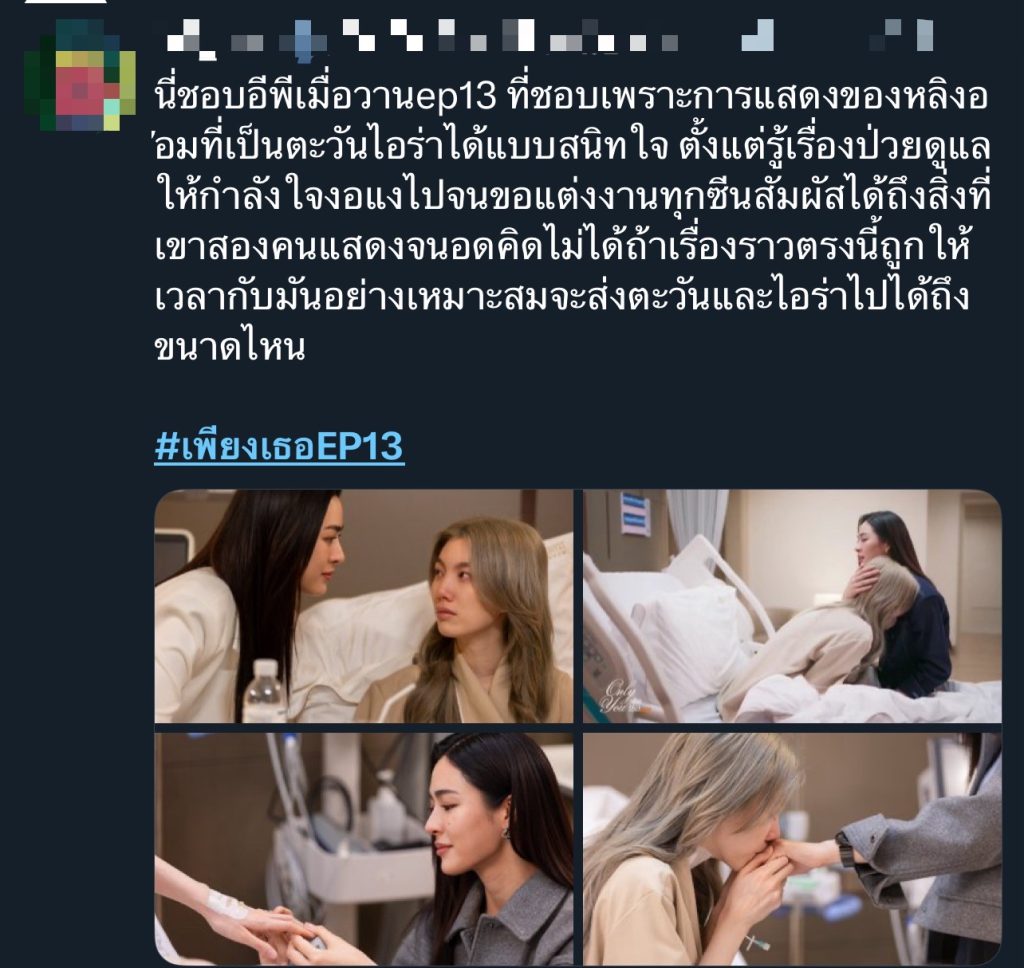The width and height of the screenshot is (1024, 968).
Task: Click the last text line ขนาดไหน
Action: pos(230,347)
